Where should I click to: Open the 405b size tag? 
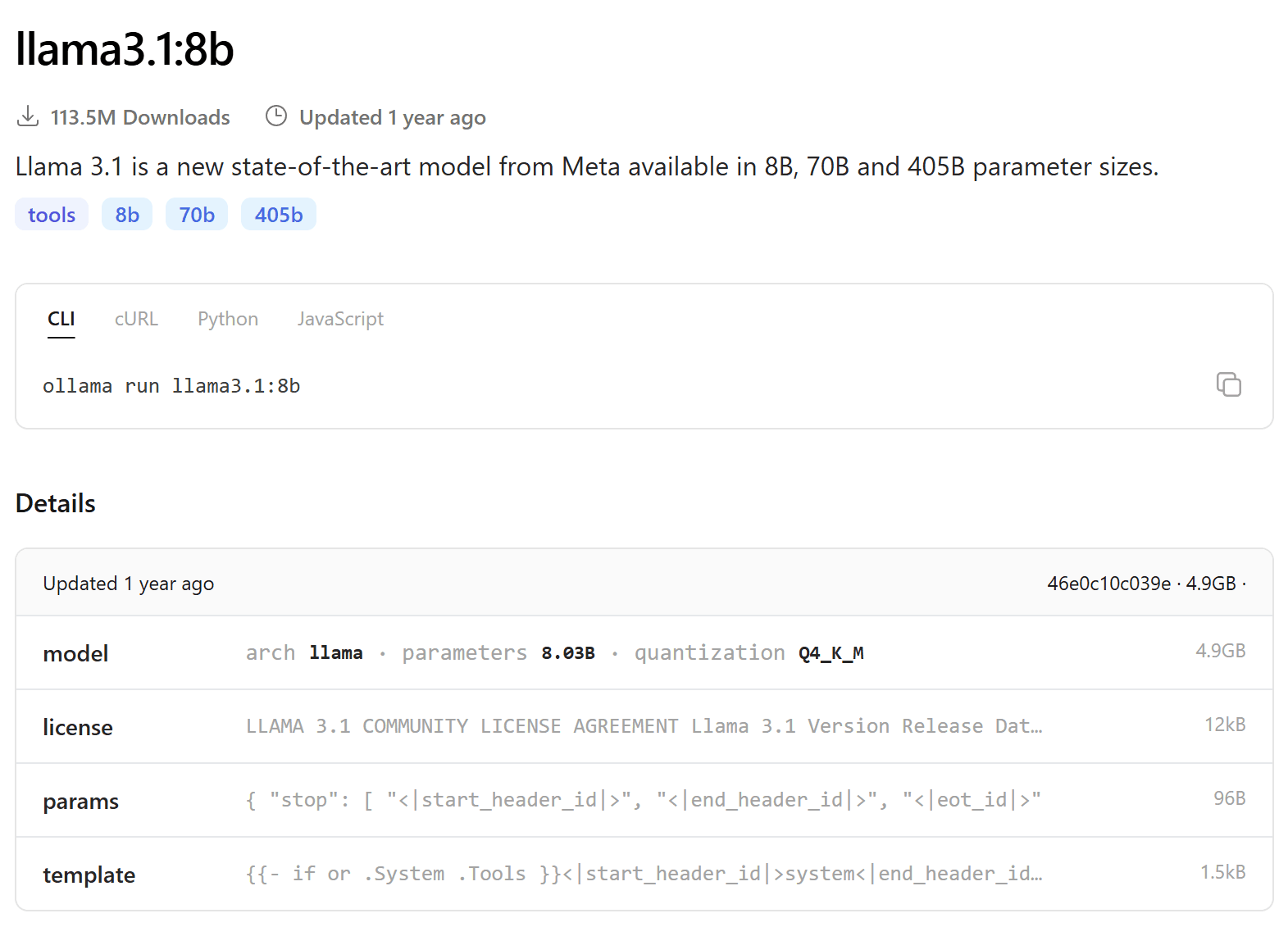click(x=279, y=215)
